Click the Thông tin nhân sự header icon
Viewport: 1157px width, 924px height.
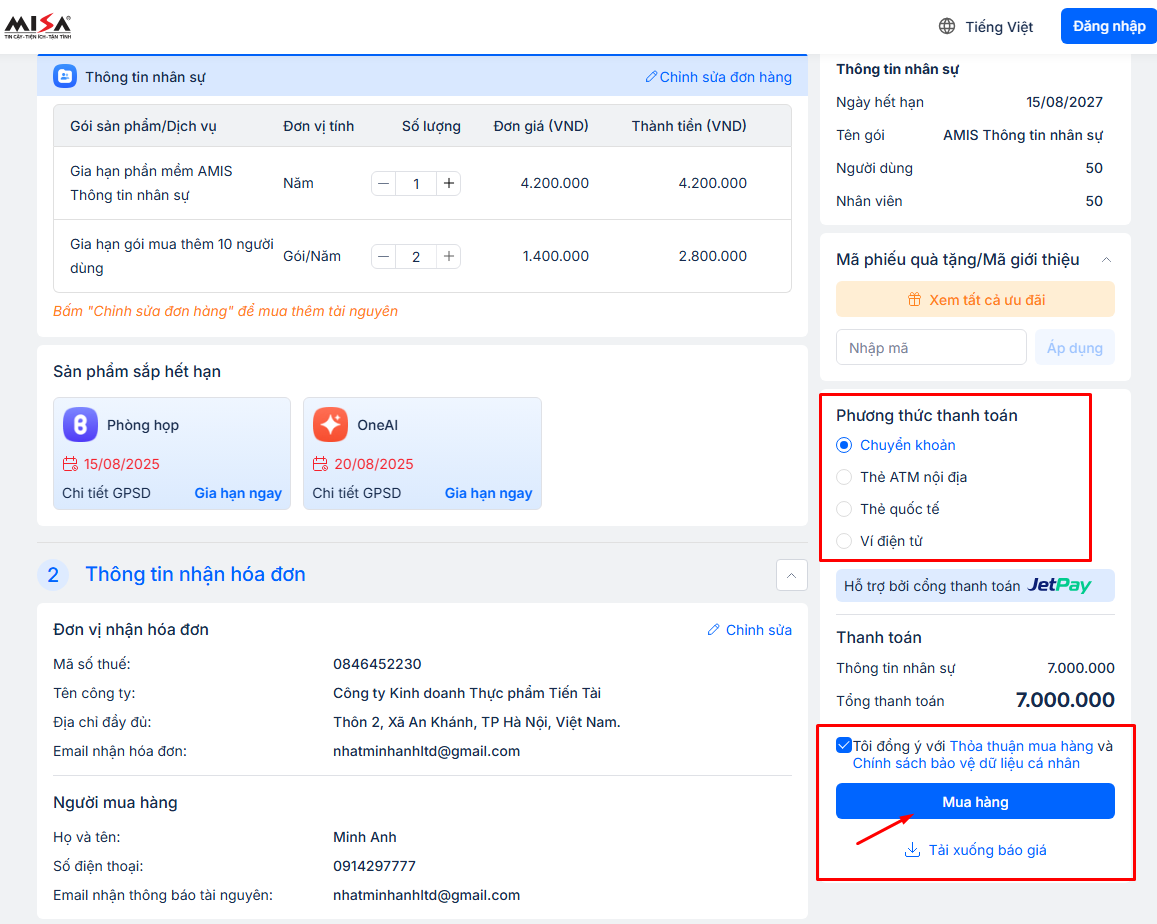click(x=64, y=77)
